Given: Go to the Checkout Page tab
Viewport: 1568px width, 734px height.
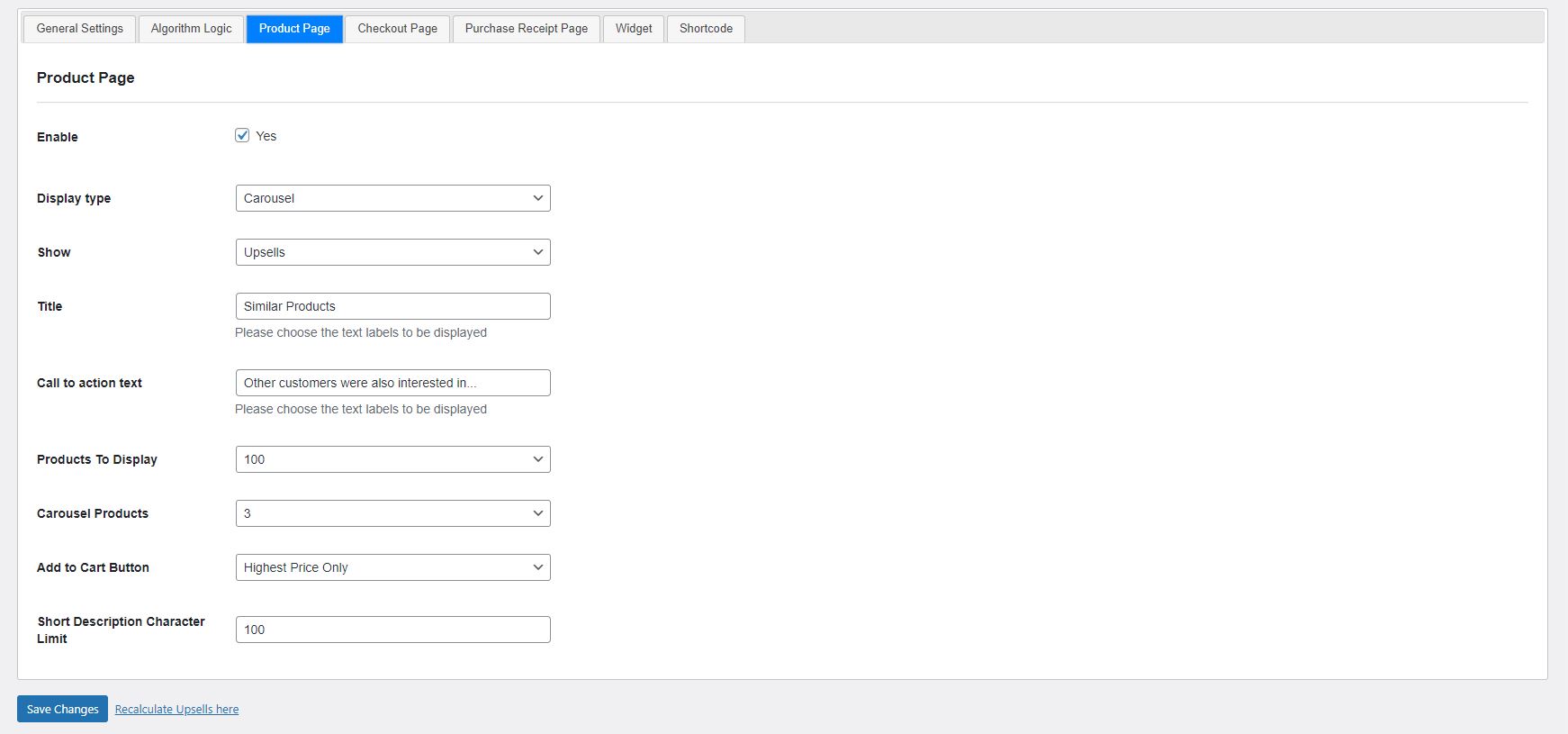Looking at the screenshot, I should (397, 29).
